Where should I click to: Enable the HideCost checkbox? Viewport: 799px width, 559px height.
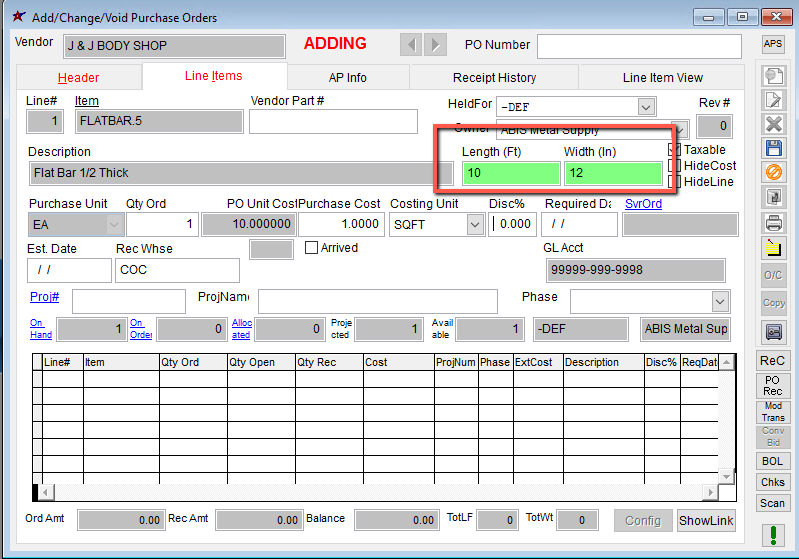pyautogui.click(x=674, y=166)
